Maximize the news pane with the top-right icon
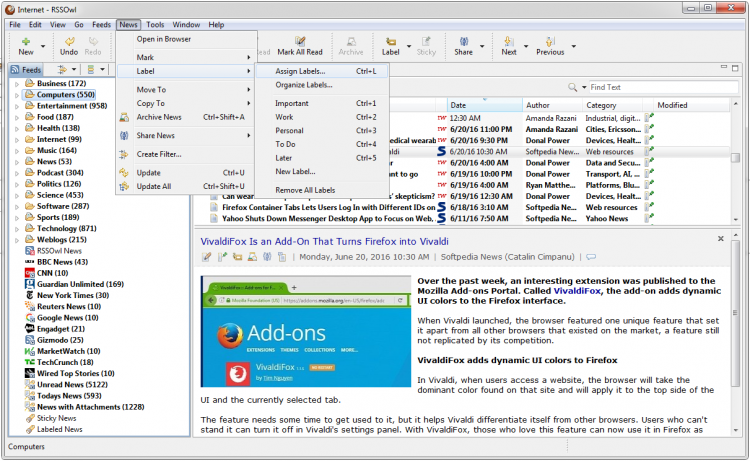750x461 pixels. [735, 68]
